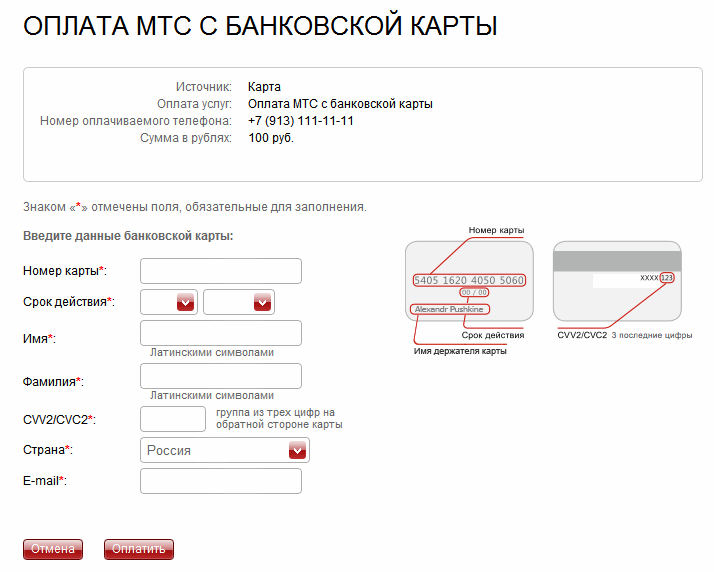Click the card number input field

pyautogui.click(x=221, y=271)
